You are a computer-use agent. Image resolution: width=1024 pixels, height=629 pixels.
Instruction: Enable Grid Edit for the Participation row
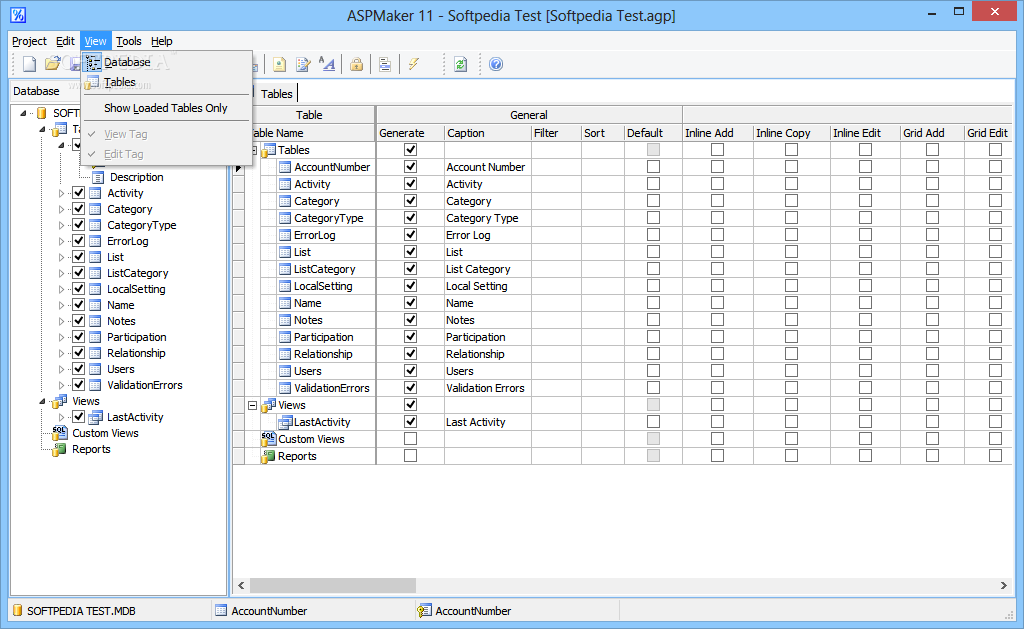coord(995,337)
